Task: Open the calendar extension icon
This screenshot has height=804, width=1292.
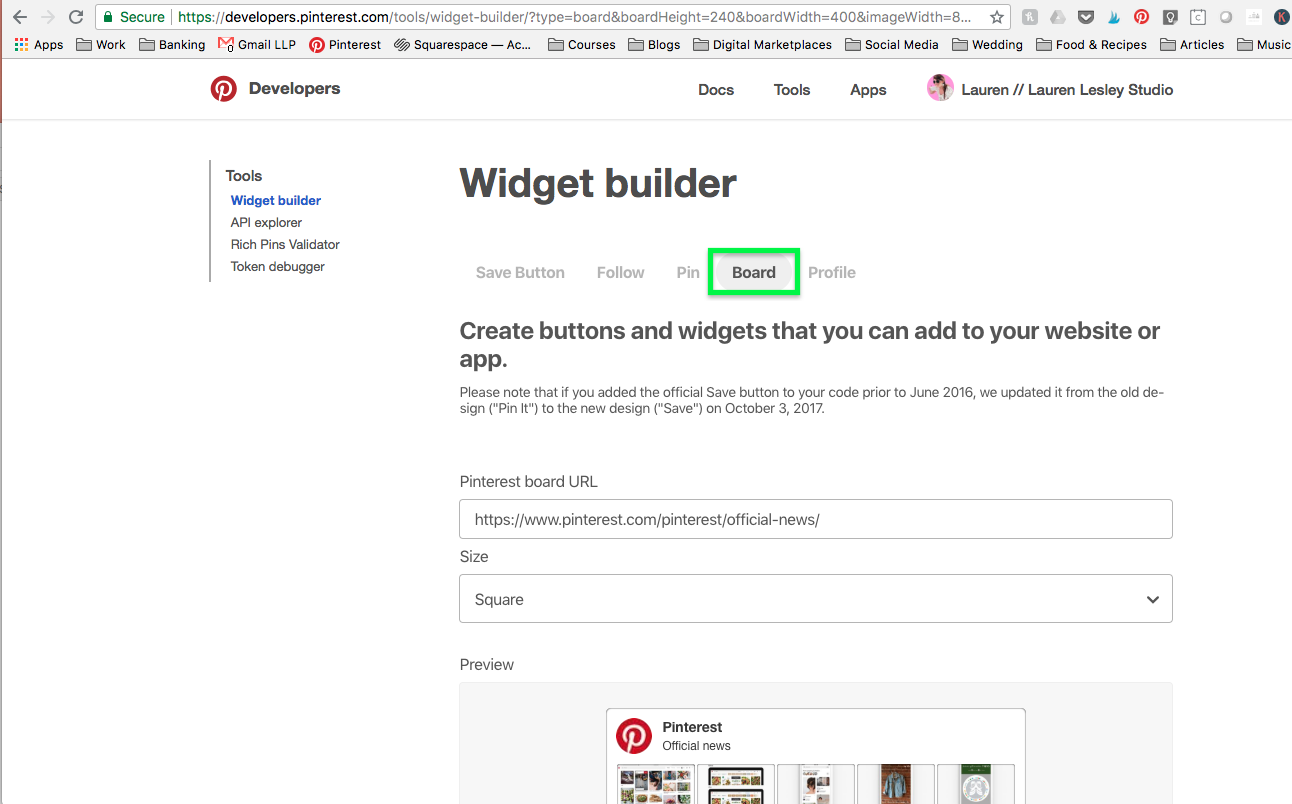Action: point(1197,17)
